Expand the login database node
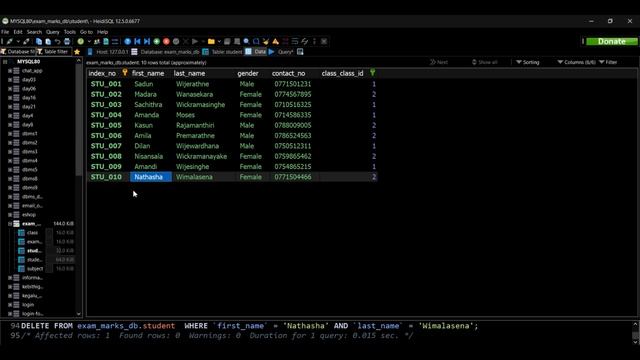 coord(10,304)
